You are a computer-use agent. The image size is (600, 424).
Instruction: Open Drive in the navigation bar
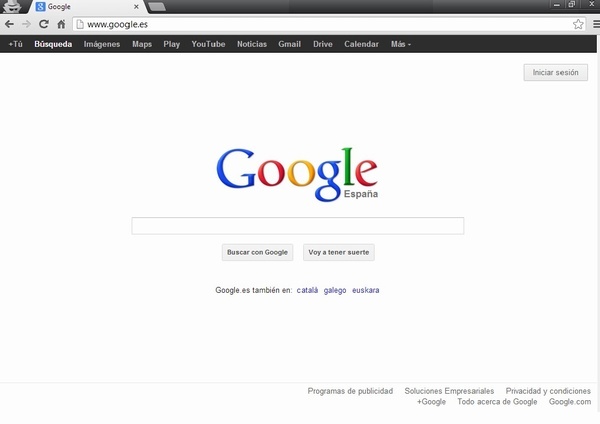pyautogui.click(x=323, y=44)
